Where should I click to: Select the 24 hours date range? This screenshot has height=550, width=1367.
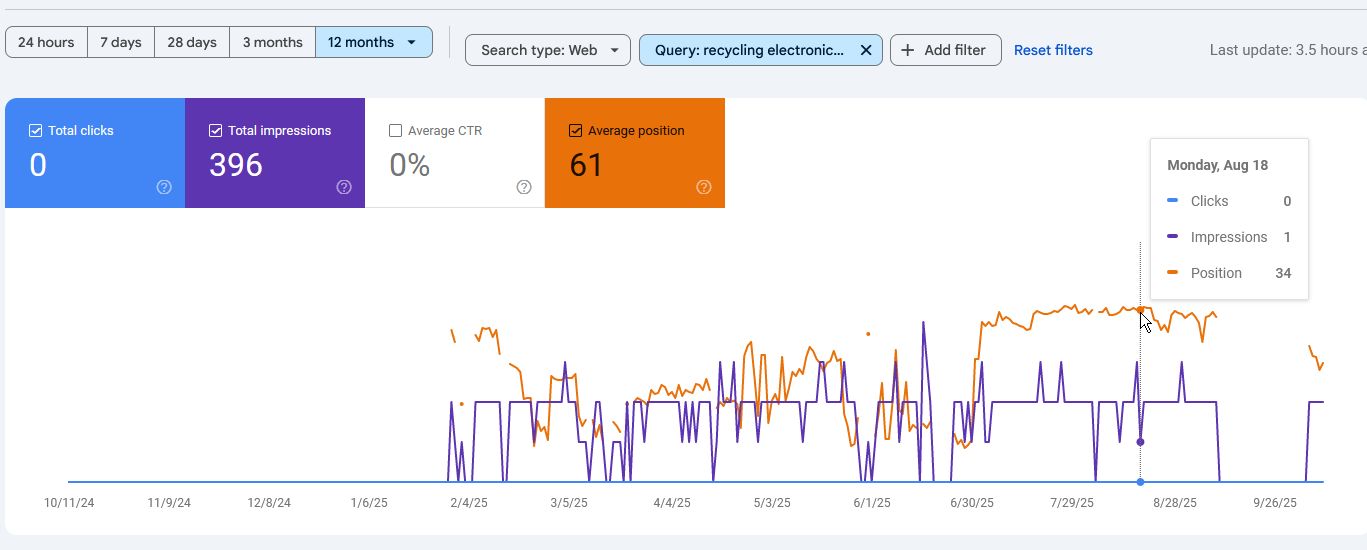coord(46,42)
